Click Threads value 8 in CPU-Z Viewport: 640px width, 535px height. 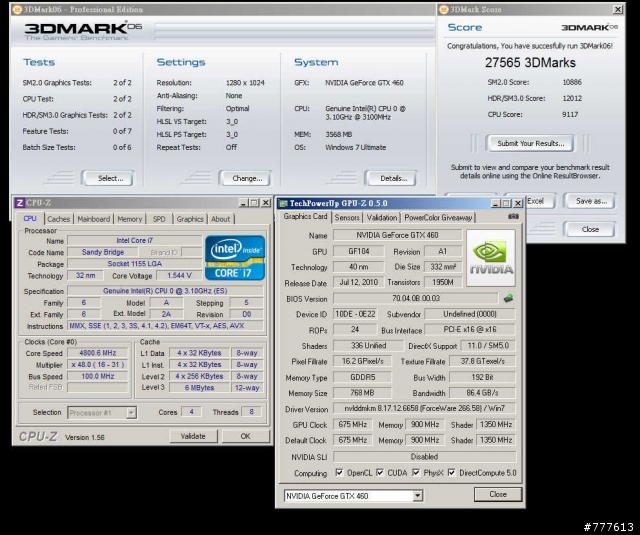(x=251, y=412)
